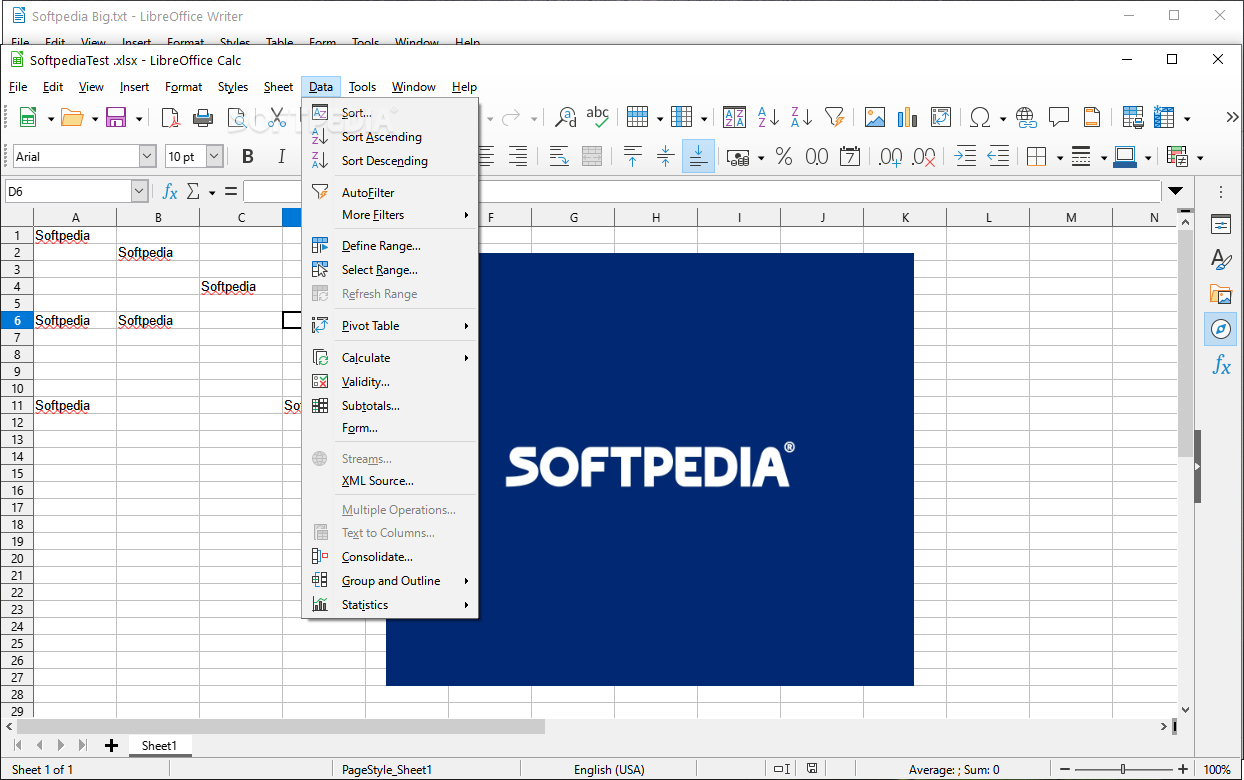Viewport: 1244px width, 780px height.
Task: Click the Headers and Footers icon
Action: coord(1092,118)
